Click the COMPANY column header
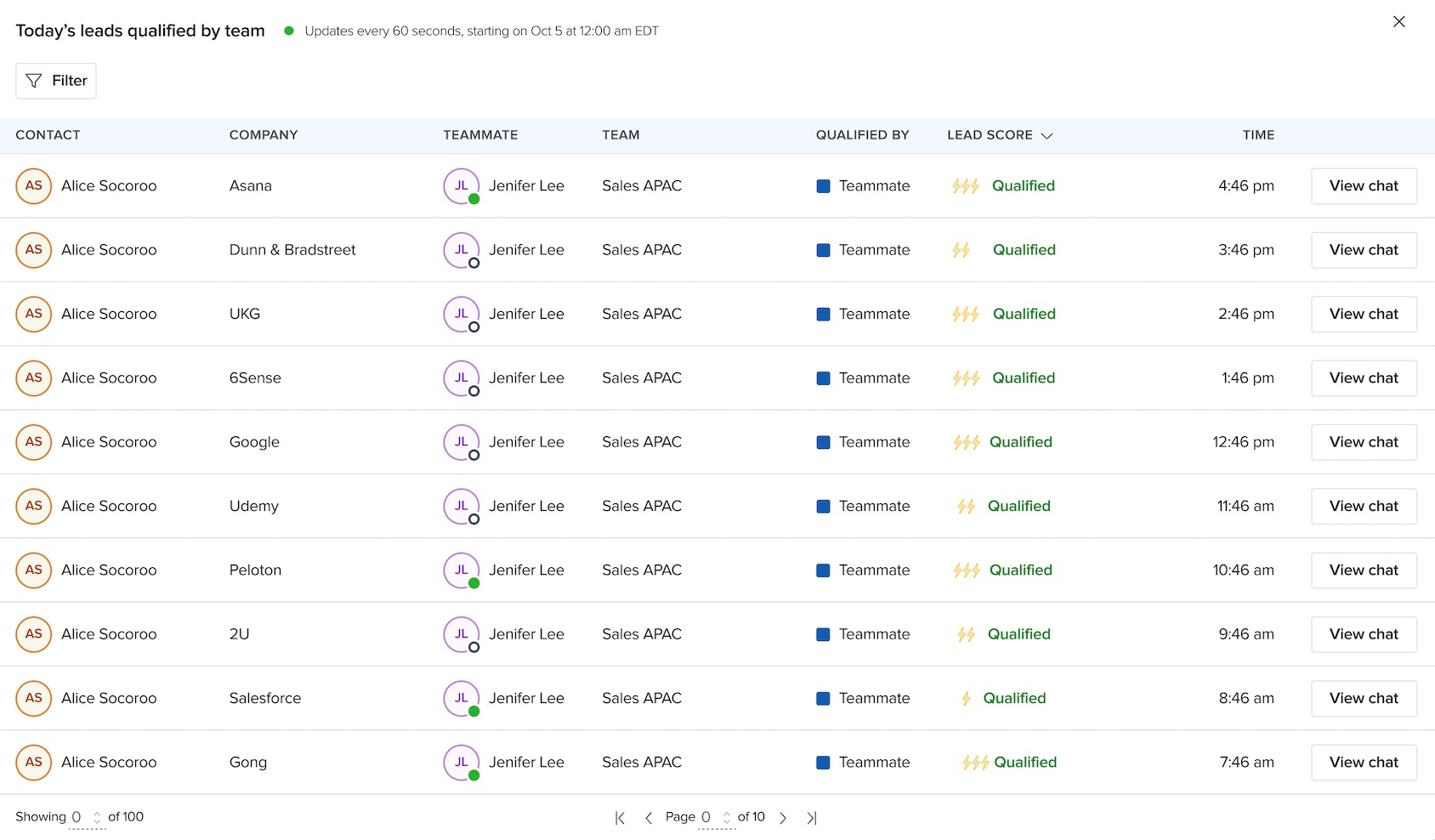Viewport: 1435px width, 840px height. (x=264, y=135)
